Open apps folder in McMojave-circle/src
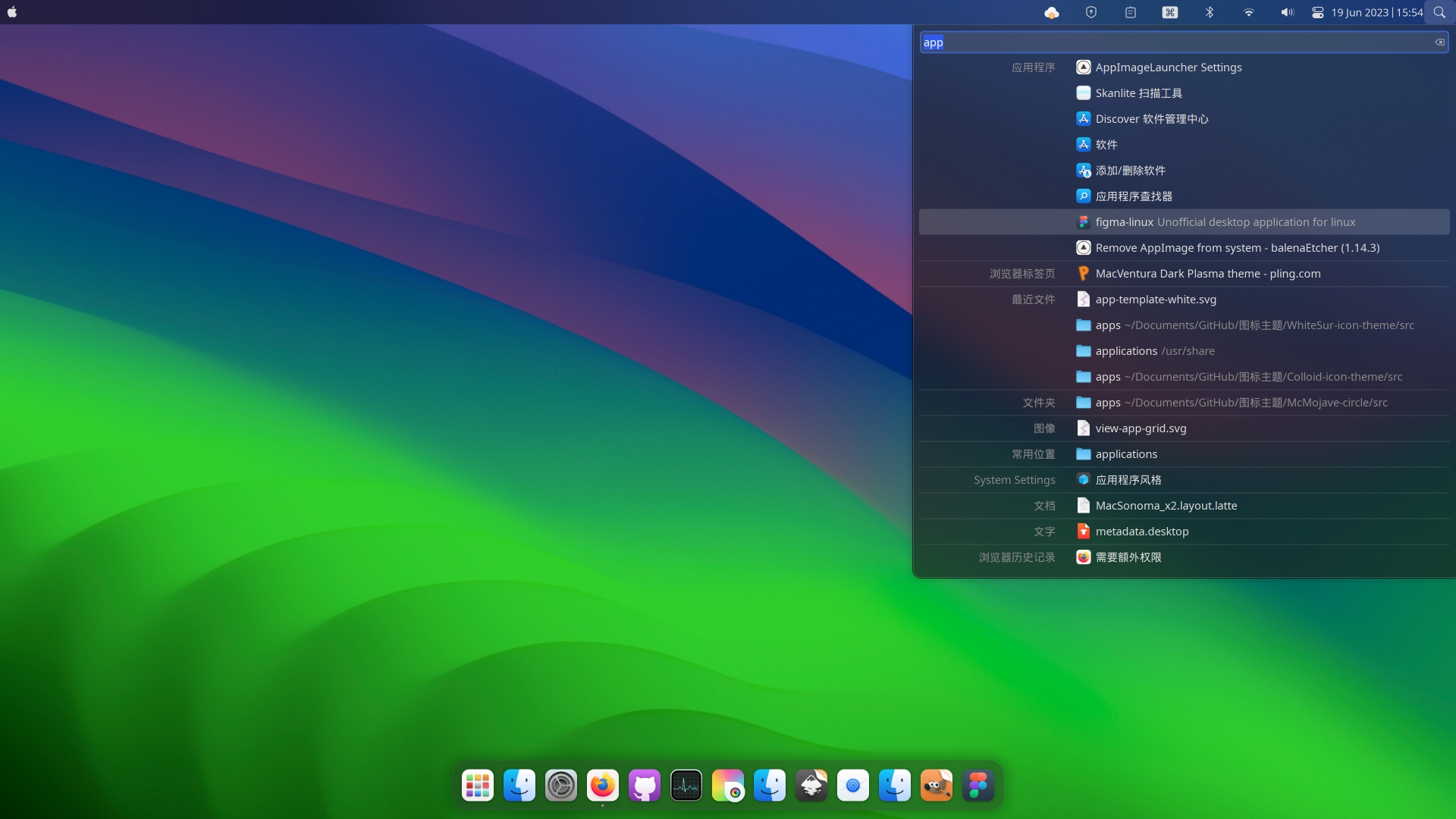 click(x=1184, y=403)
